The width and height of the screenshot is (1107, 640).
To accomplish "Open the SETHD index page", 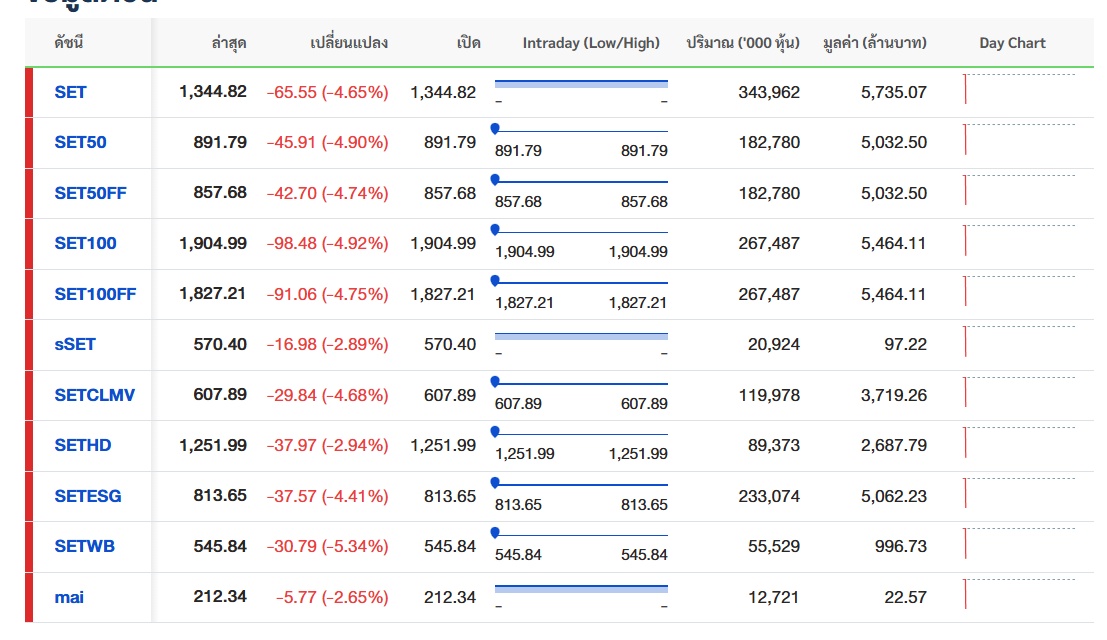I will coord(83,445).
